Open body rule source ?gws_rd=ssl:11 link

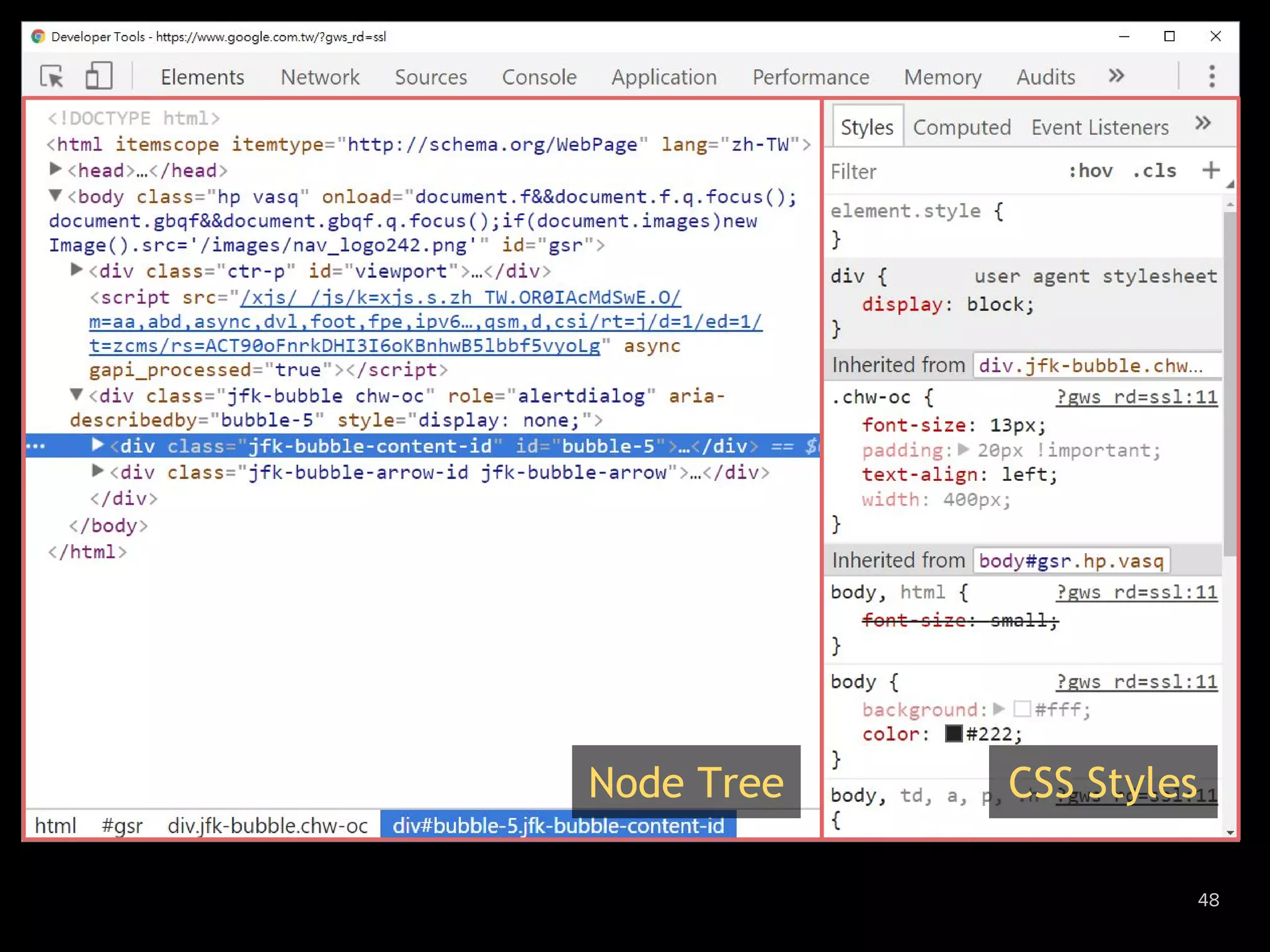pyautogui.click(x=1137, y=681)
